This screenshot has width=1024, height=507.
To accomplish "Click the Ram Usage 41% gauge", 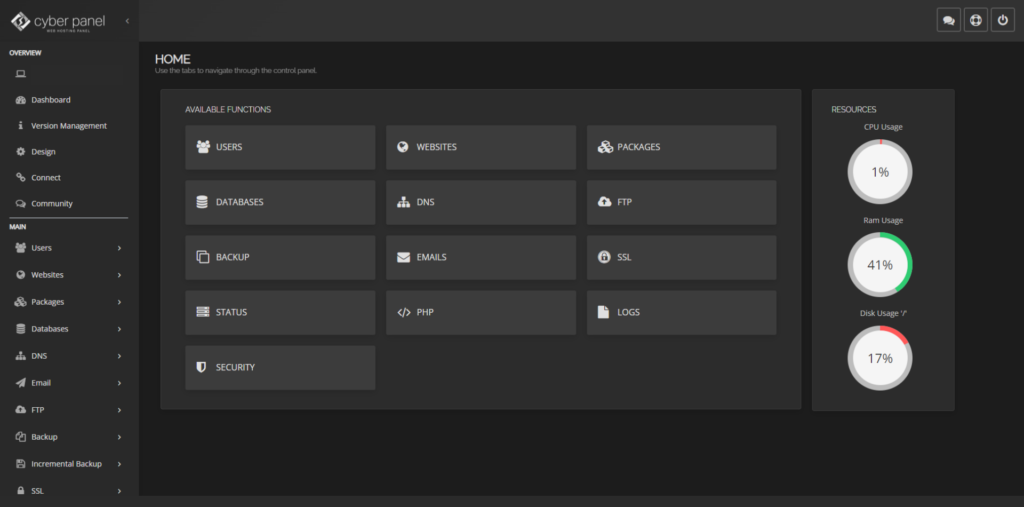I will (x=880, y=265).
